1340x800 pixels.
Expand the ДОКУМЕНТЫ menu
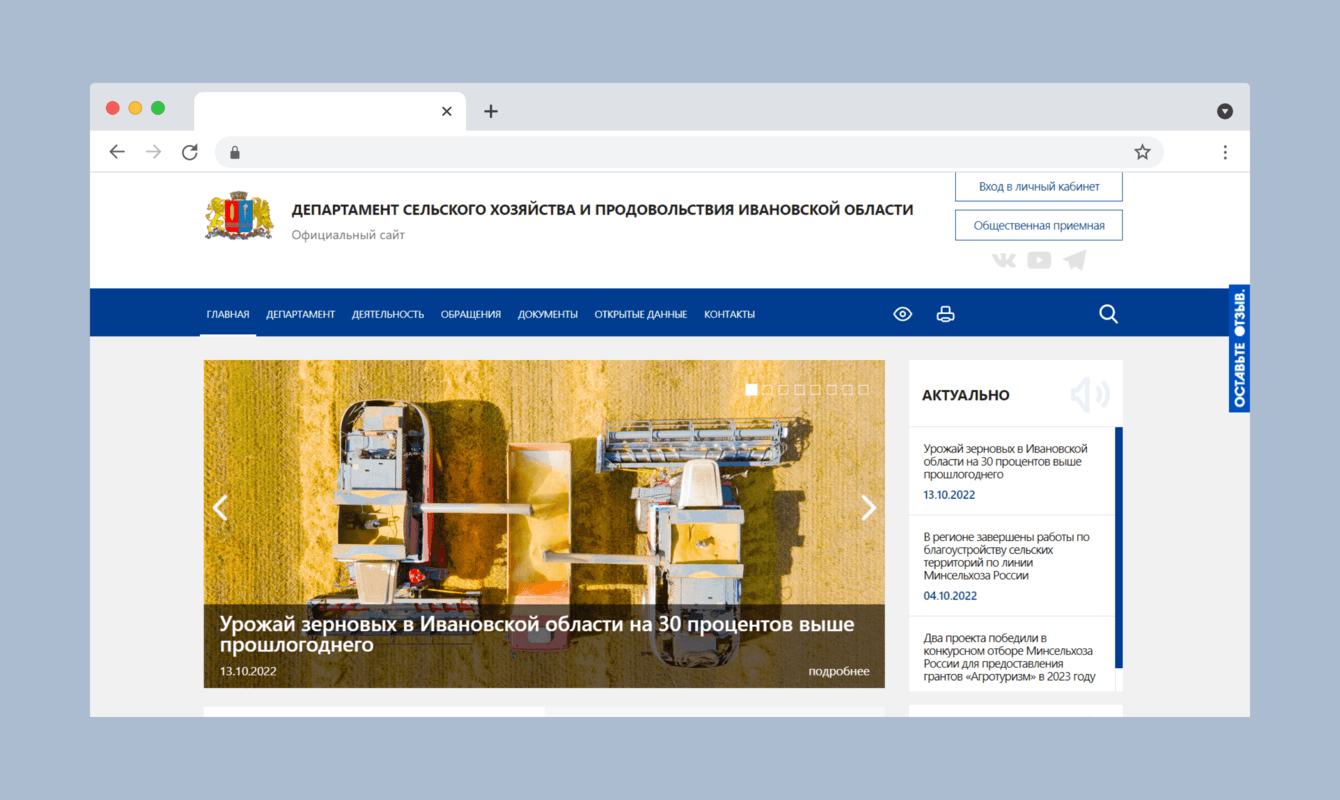[548, 313]
